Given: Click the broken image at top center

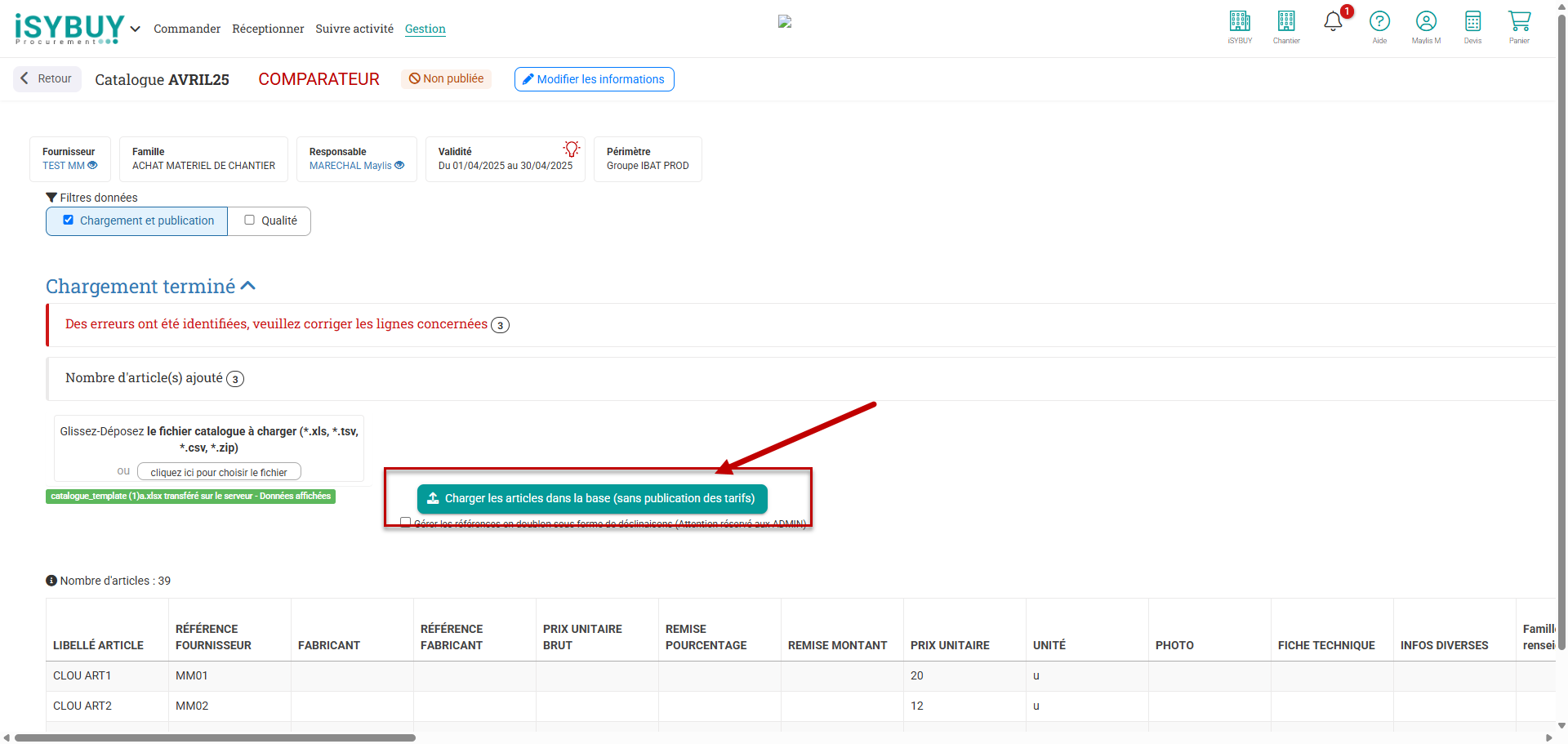Looking at the screenshot, I should [x=785, y=22].
